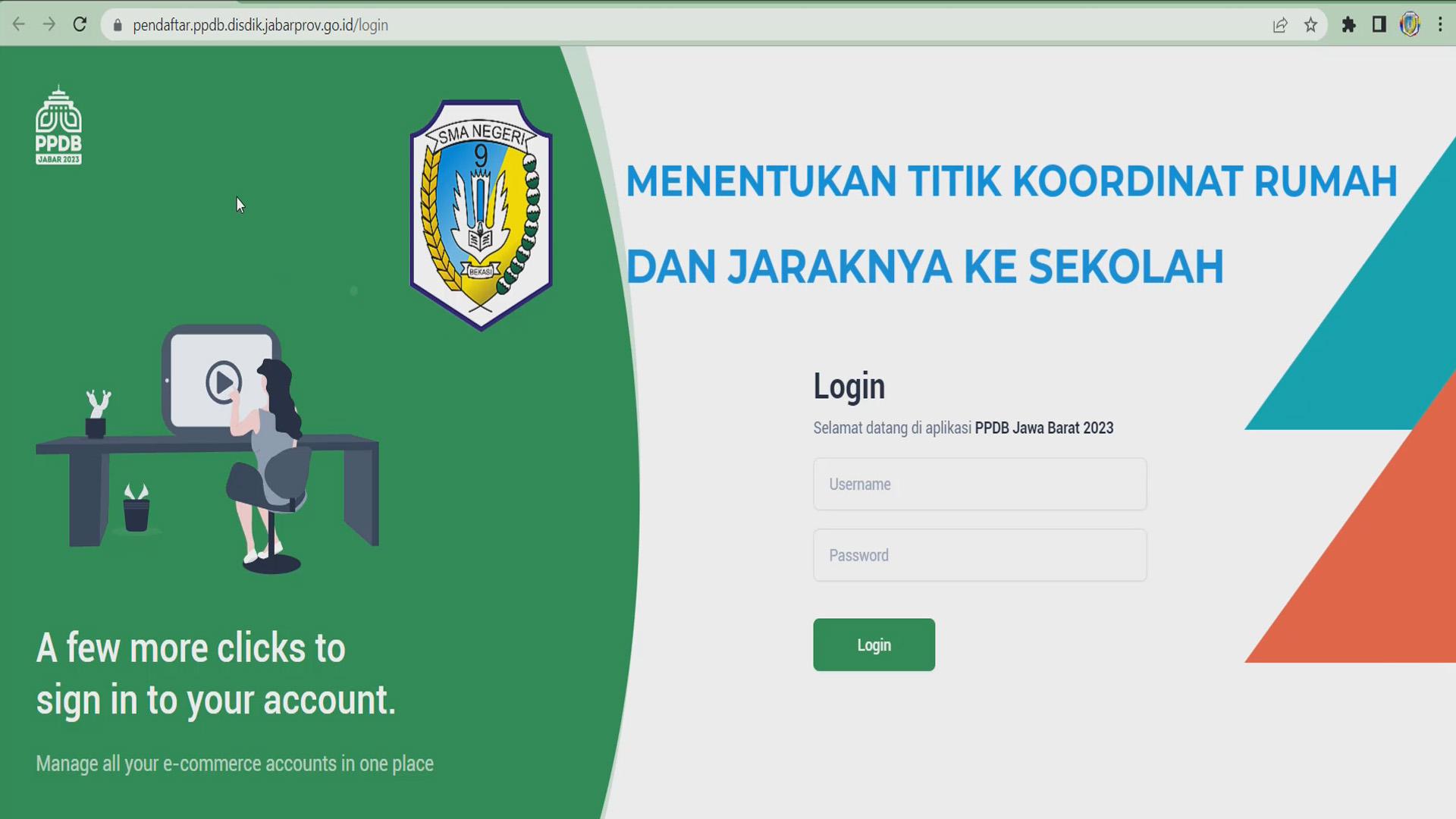Open the profile avatar in toolbar
This screenshot has height=819, width=1456.
pos(1410,25)
